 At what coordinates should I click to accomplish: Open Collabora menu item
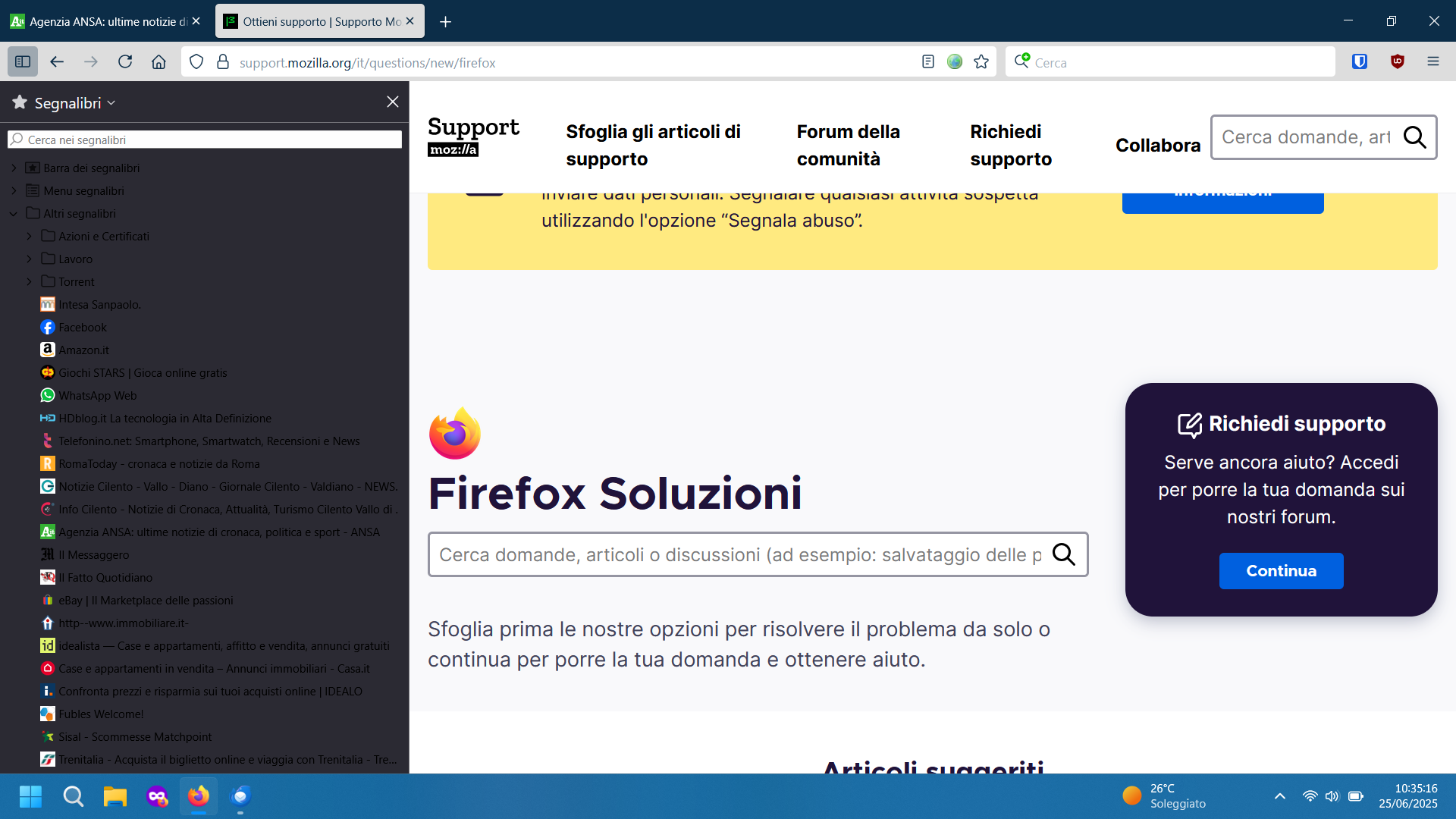point(1158,145)
